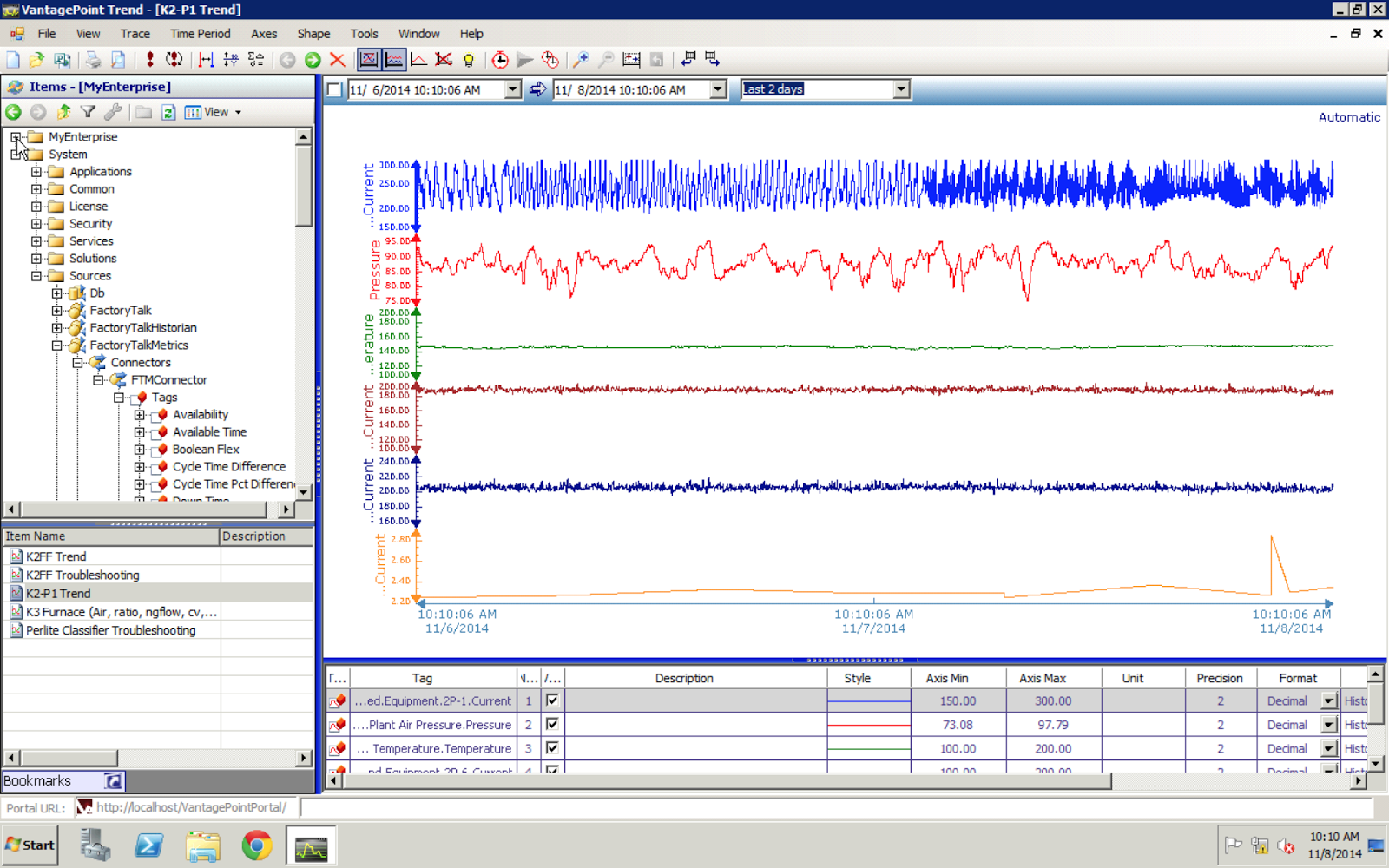The width and height of the screenshot is (1389, 868).
Task: Click the Bookmarks panel icon
Action: (114, 781)
